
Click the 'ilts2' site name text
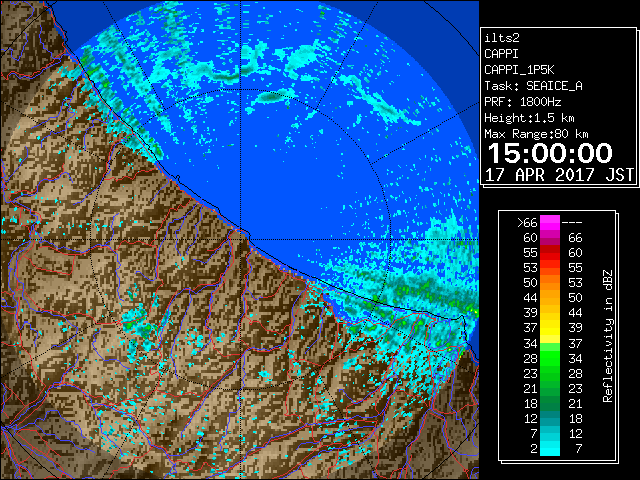tap(502, 38)
